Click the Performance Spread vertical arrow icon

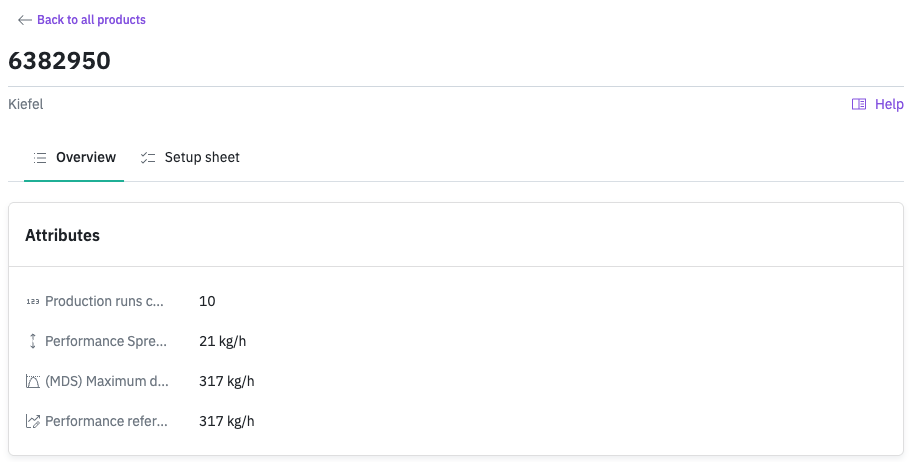tap(33, 342)
